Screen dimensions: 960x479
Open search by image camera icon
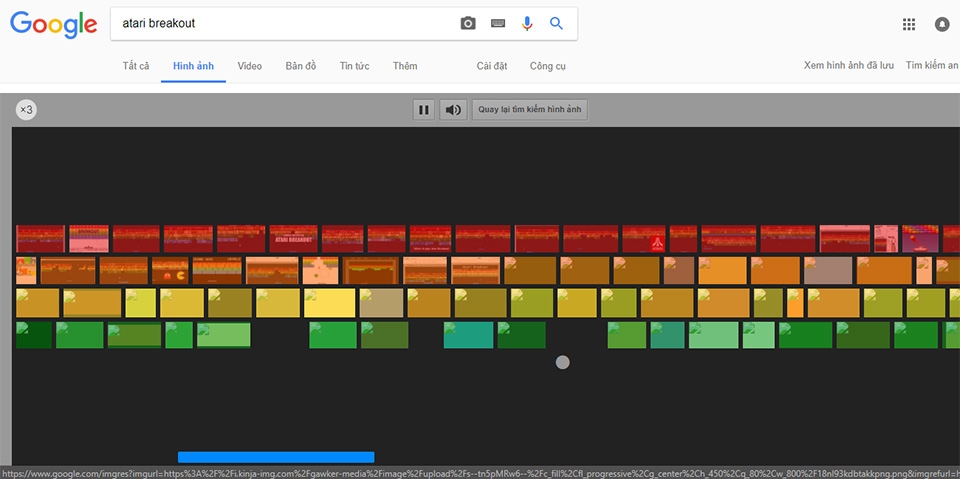[x=468, y=24]
